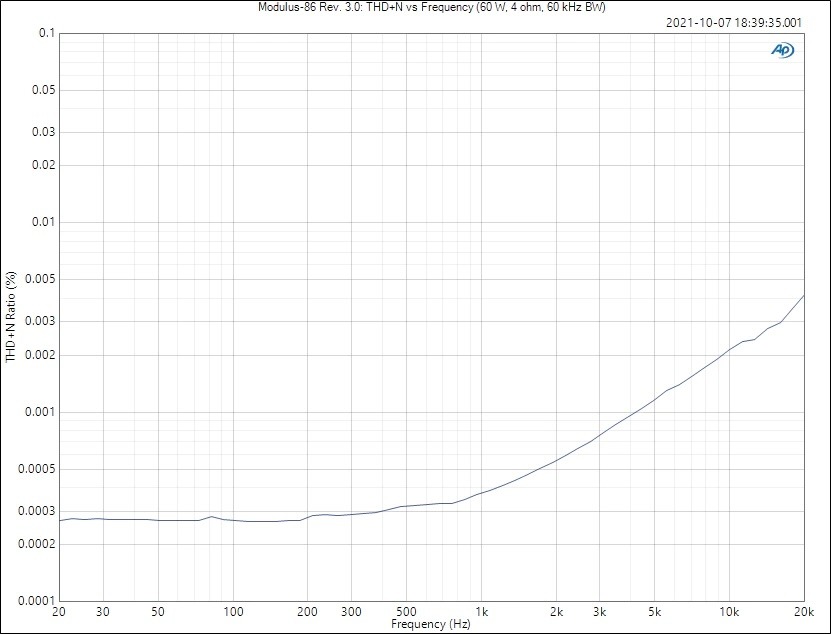Click the THD+N curve's small bump near 80 Hz
This screenshot has width=831, height=634.
tap(211, 516)
